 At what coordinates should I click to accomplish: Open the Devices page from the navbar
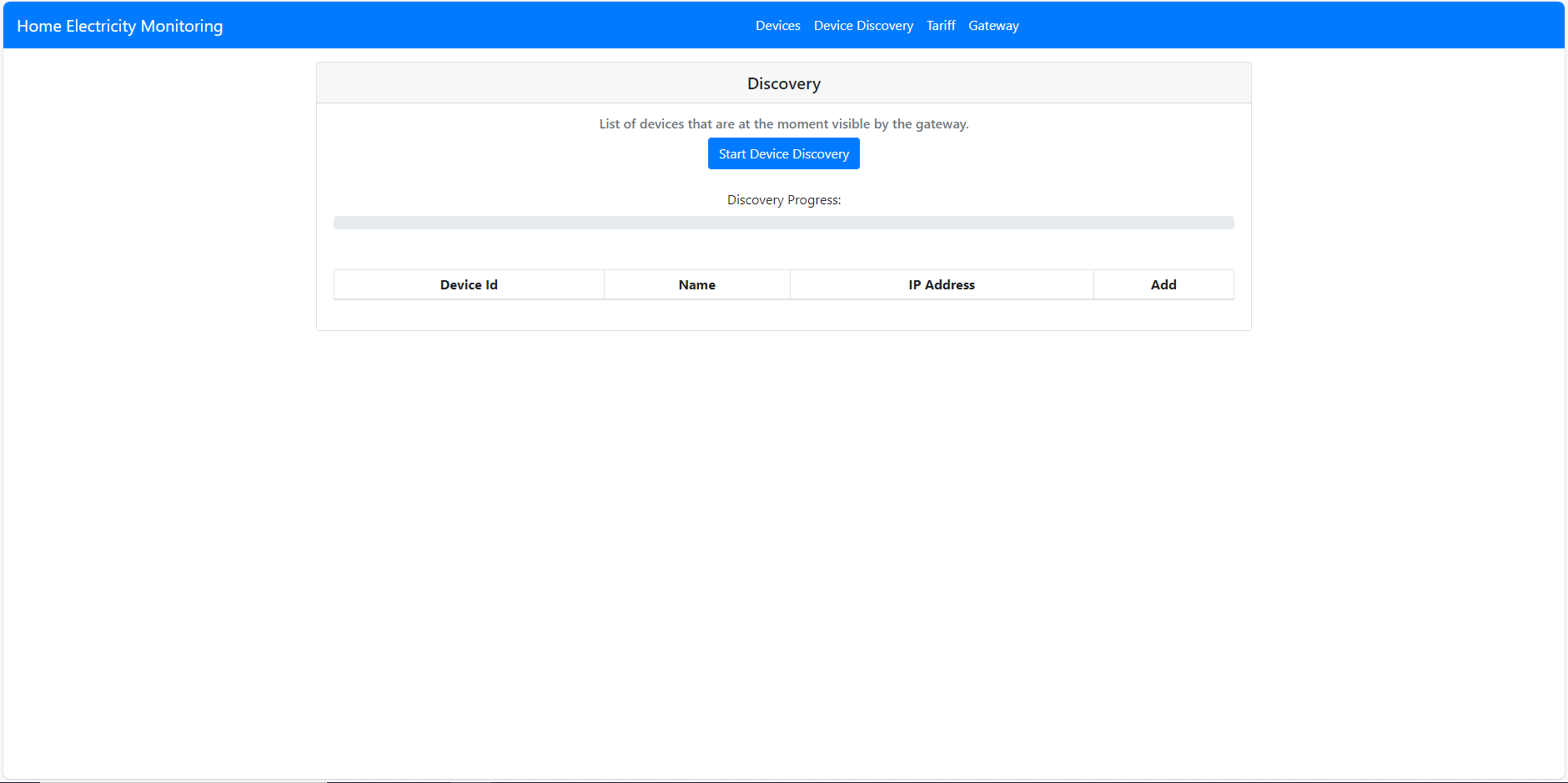point(777,25)
